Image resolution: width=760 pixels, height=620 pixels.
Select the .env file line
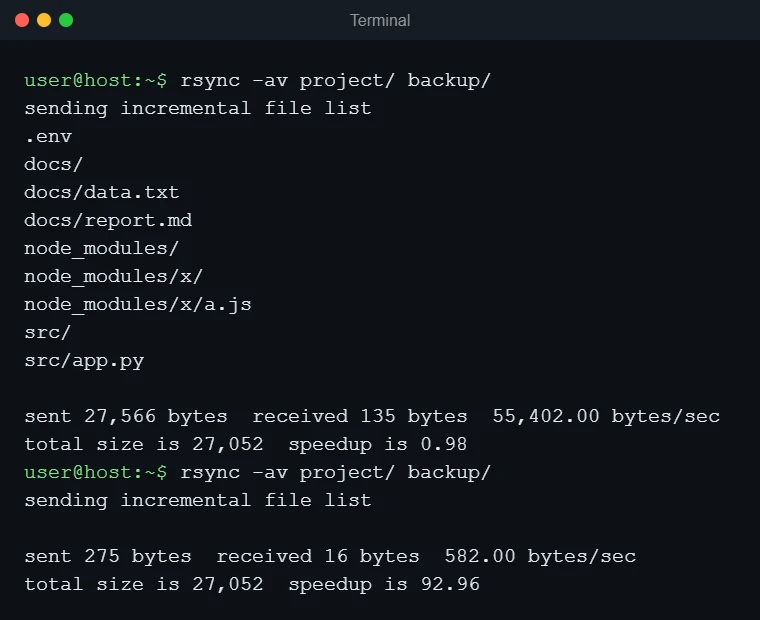[x=48, y=137]
